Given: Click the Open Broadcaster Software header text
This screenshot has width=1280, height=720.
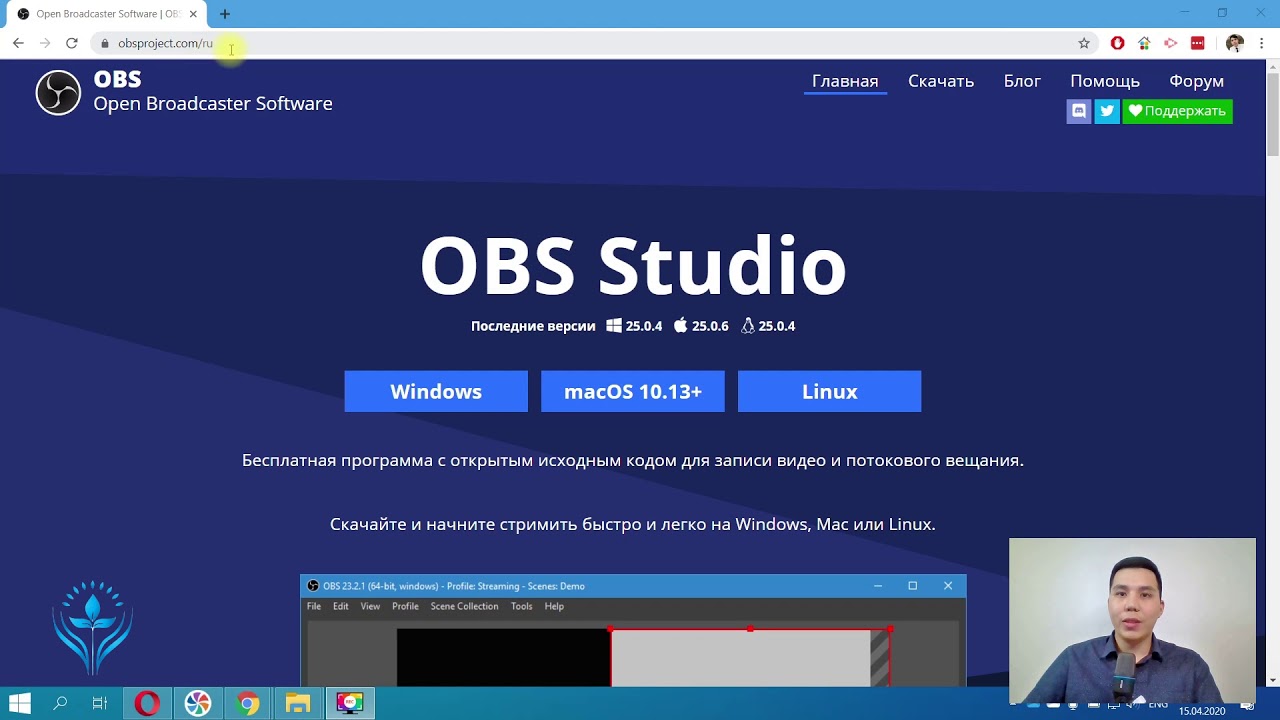Looking at the screenshot, I should click(213, 103).
